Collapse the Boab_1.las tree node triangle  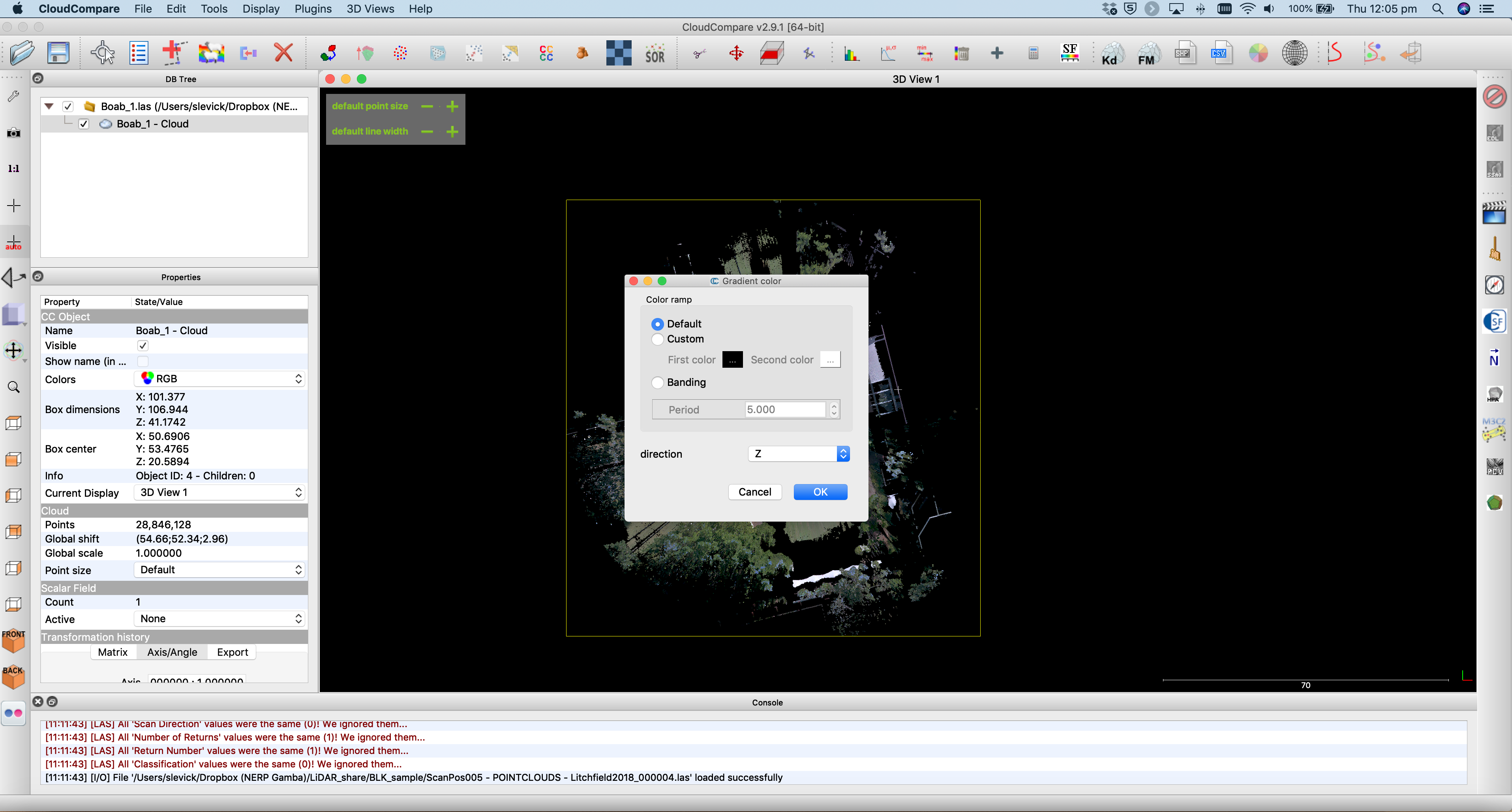49,106
